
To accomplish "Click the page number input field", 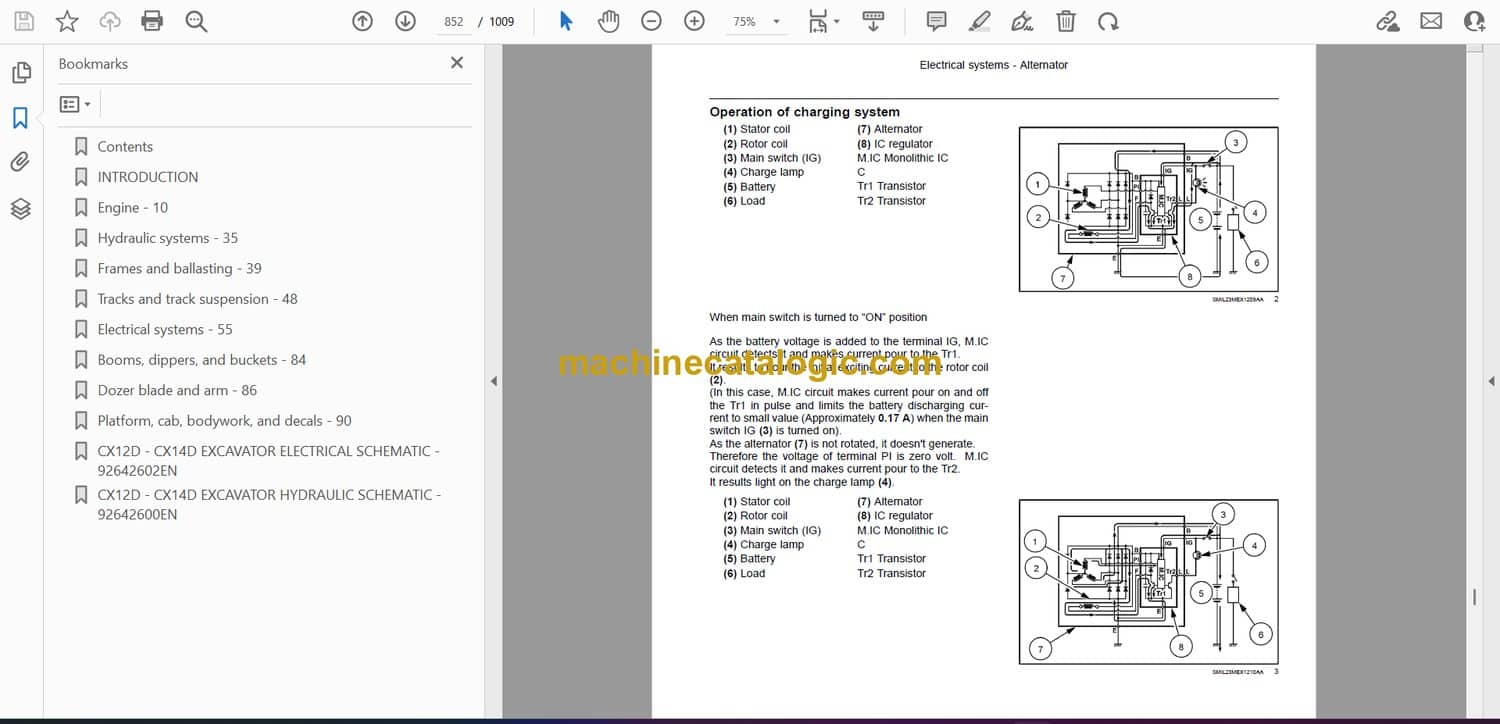I will pyautogui.click(x=454, y=21).
